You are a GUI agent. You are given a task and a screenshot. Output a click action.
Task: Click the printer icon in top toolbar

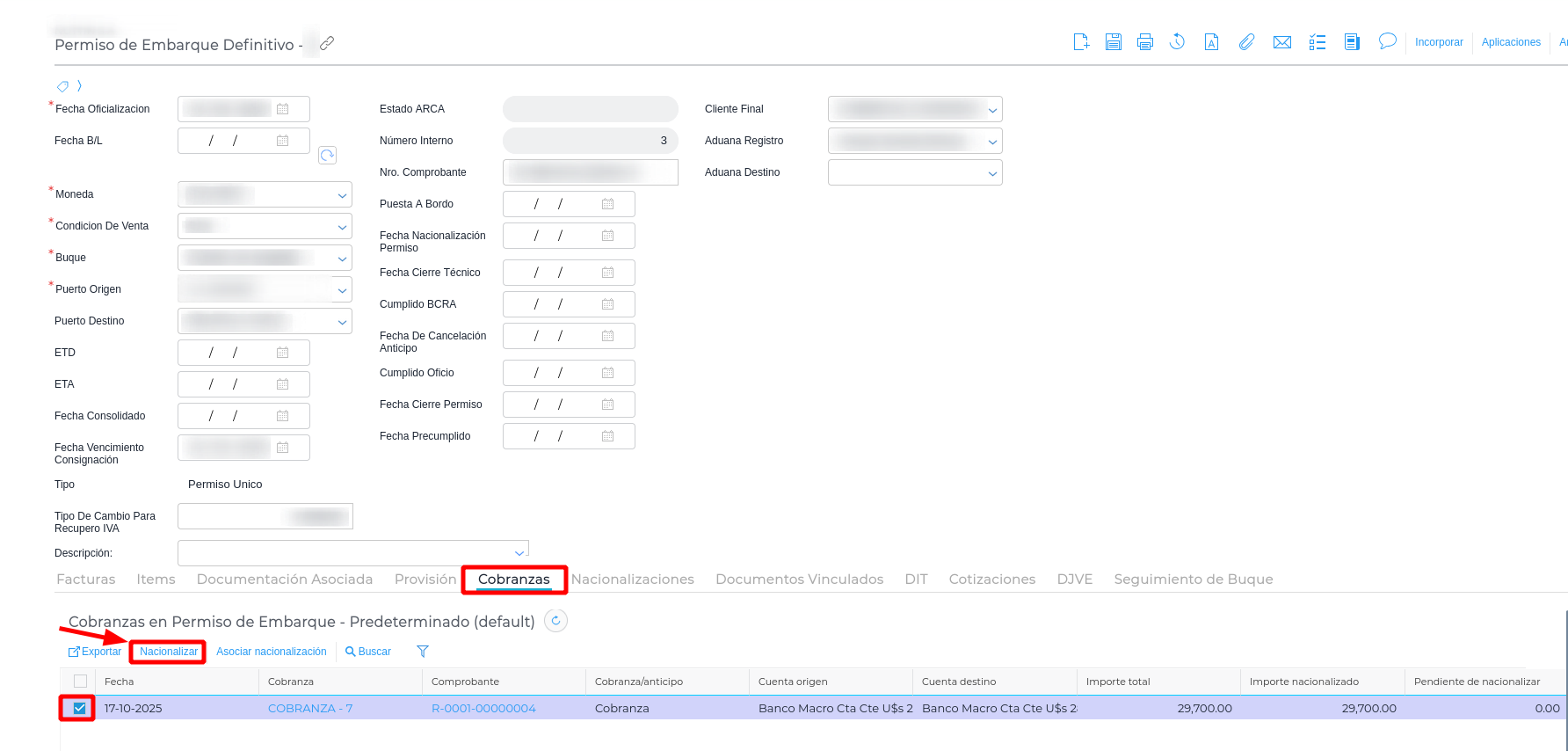[1144, 41]
